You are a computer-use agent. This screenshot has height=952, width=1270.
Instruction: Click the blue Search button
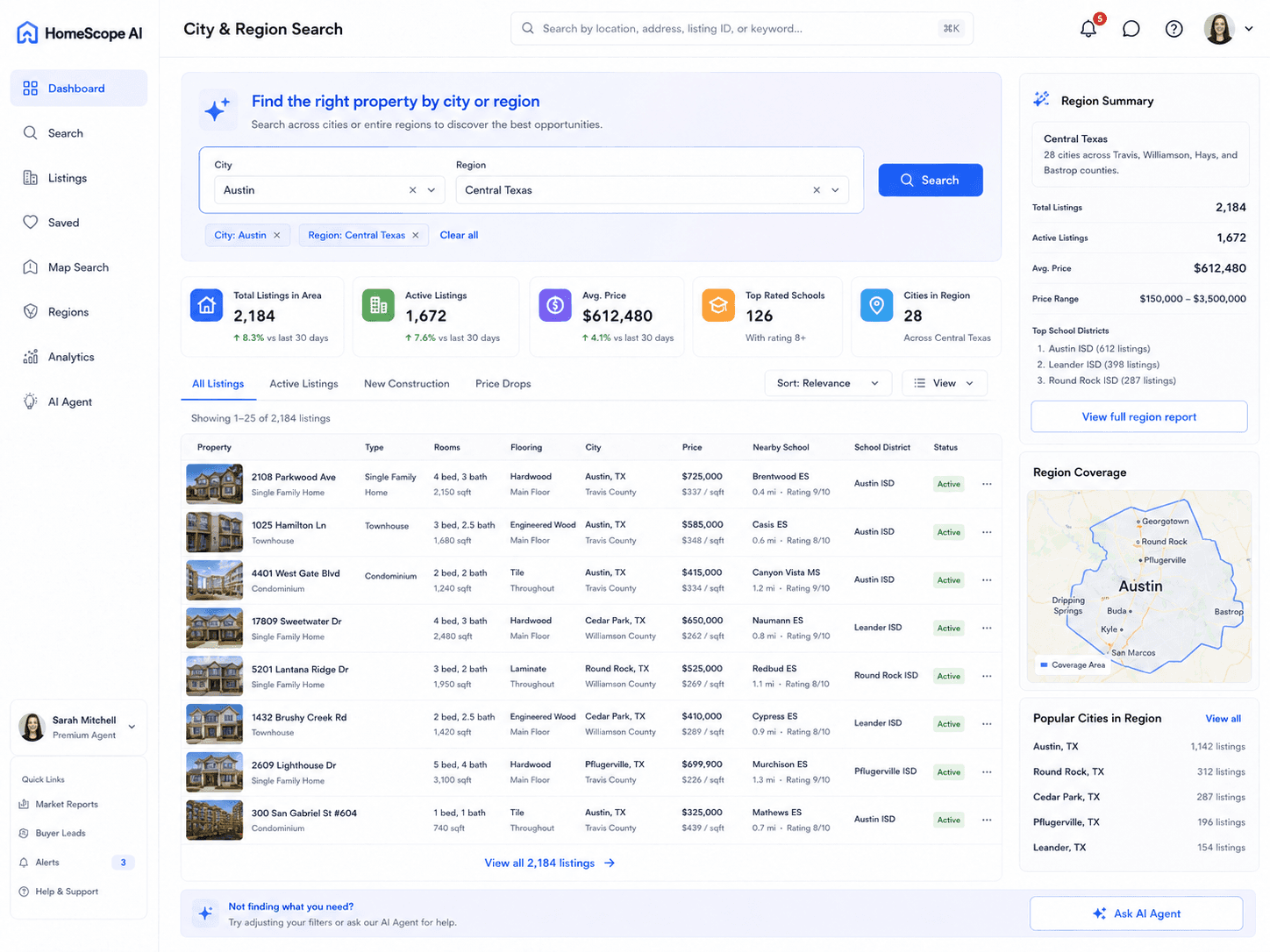click(x=931, y=180)
